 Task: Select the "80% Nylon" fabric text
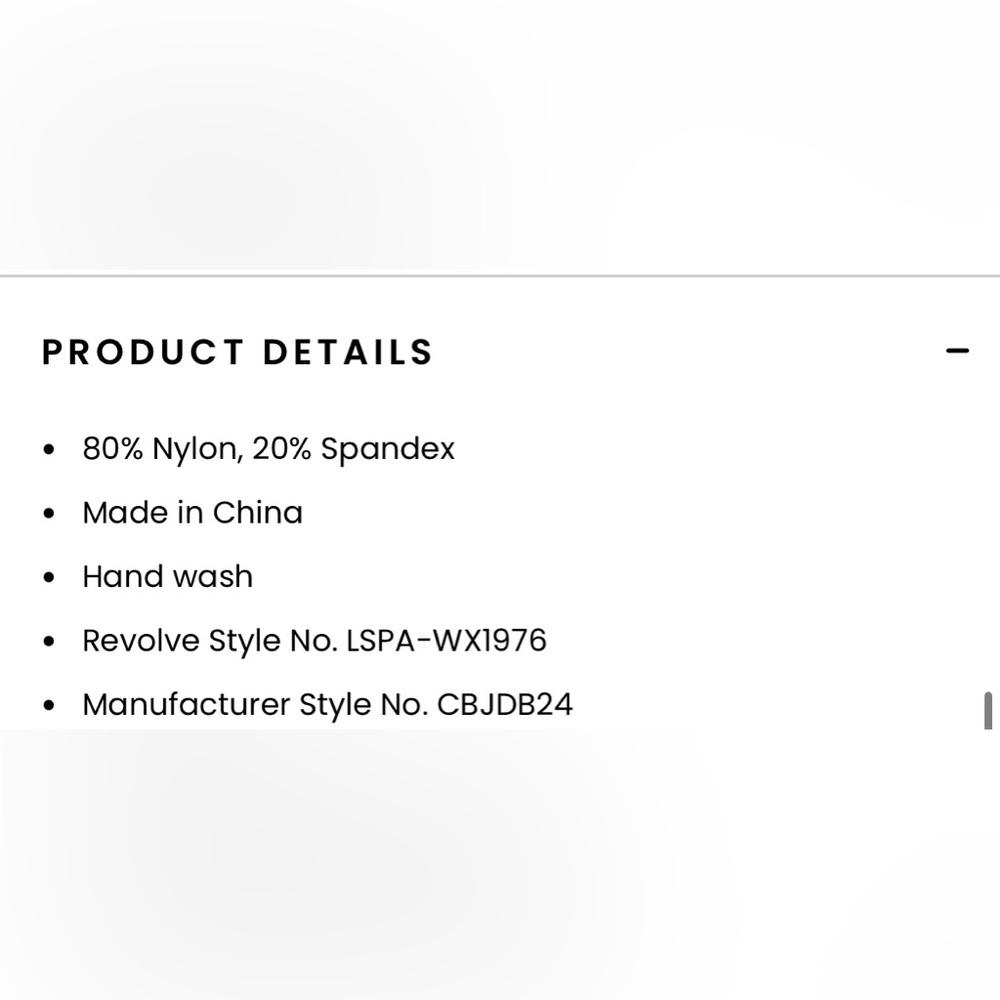click(159, 449)
